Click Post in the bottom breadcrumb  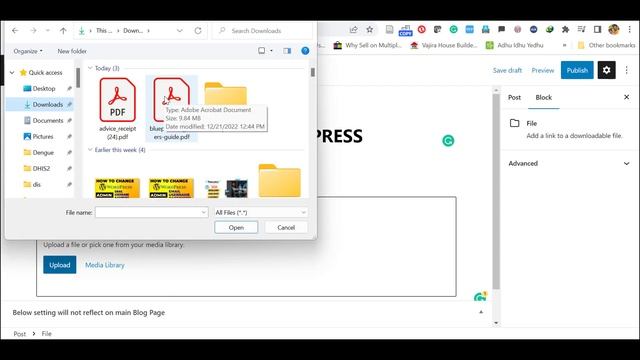[20, 334]
